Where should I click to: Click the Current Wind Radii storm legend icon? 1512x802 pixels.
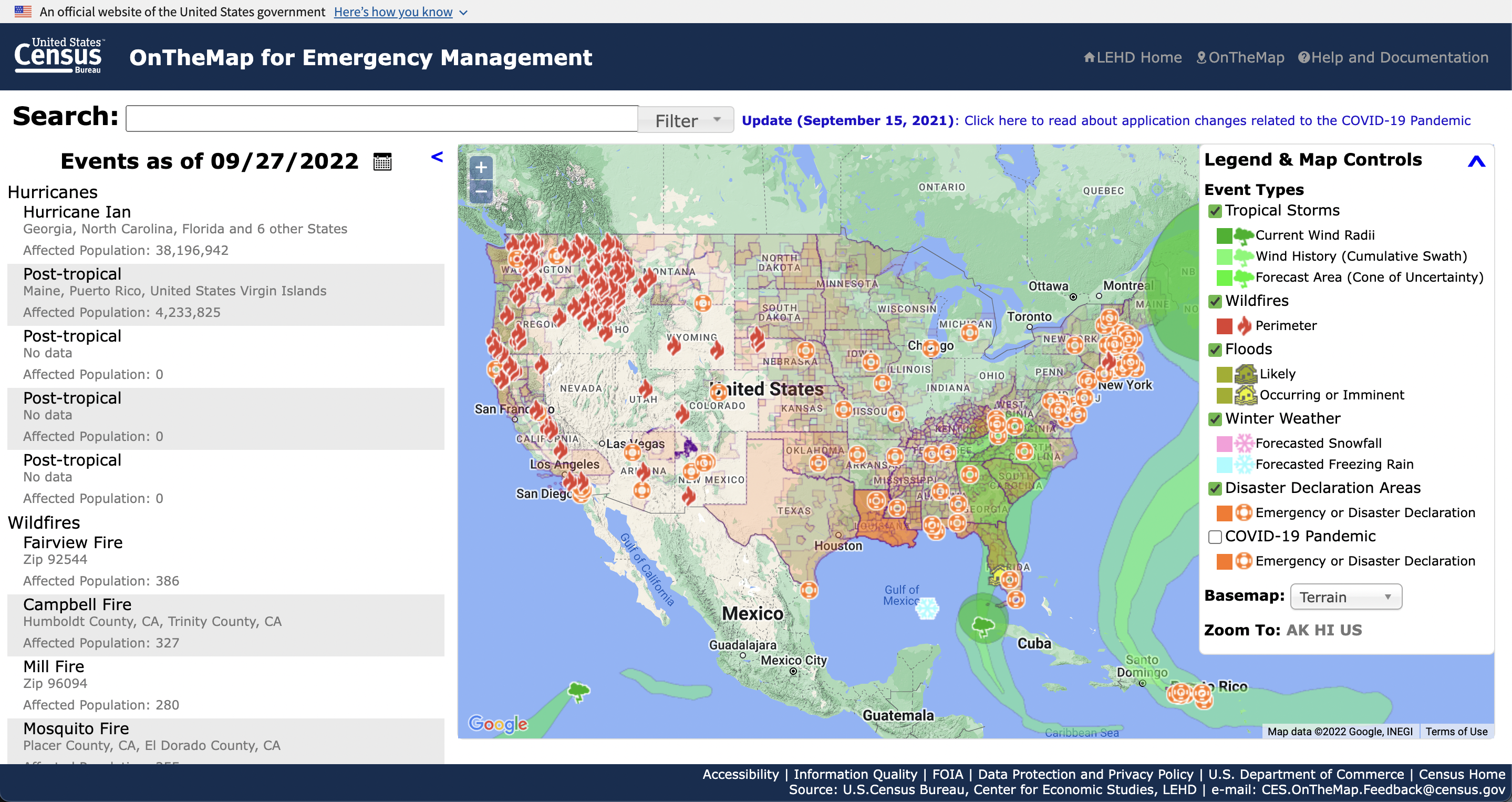point(1244,235)
